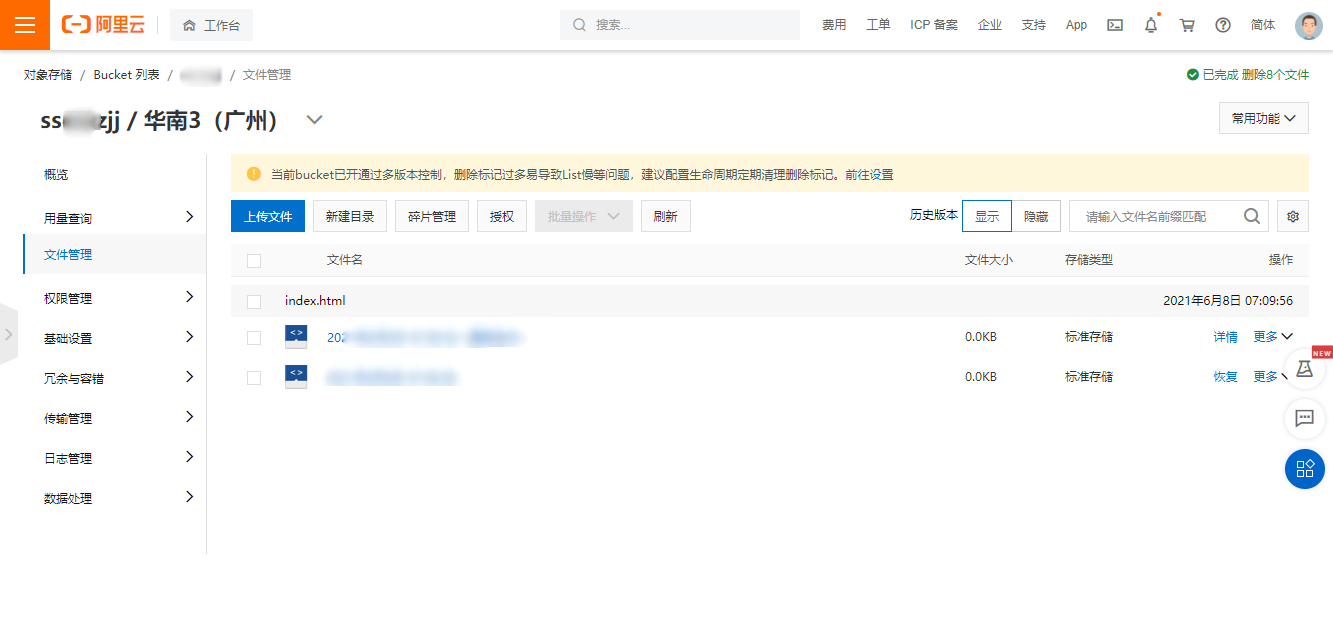
Task: Select 文件管理 in the sidebar
Action: pos(68,254)
